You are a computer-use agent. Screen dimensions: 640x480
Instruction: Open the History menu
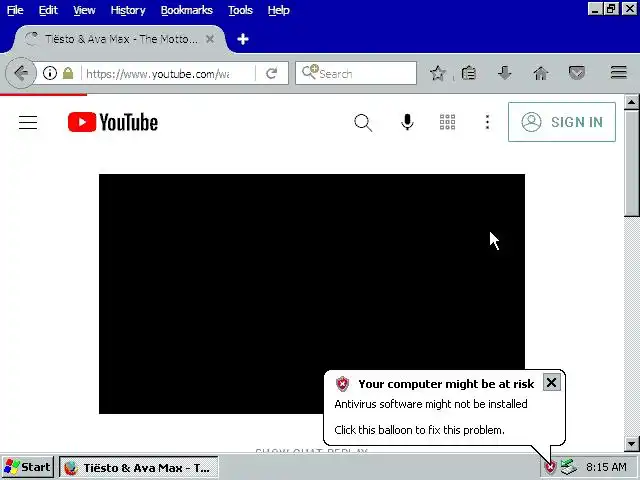[x=128, y=10]
